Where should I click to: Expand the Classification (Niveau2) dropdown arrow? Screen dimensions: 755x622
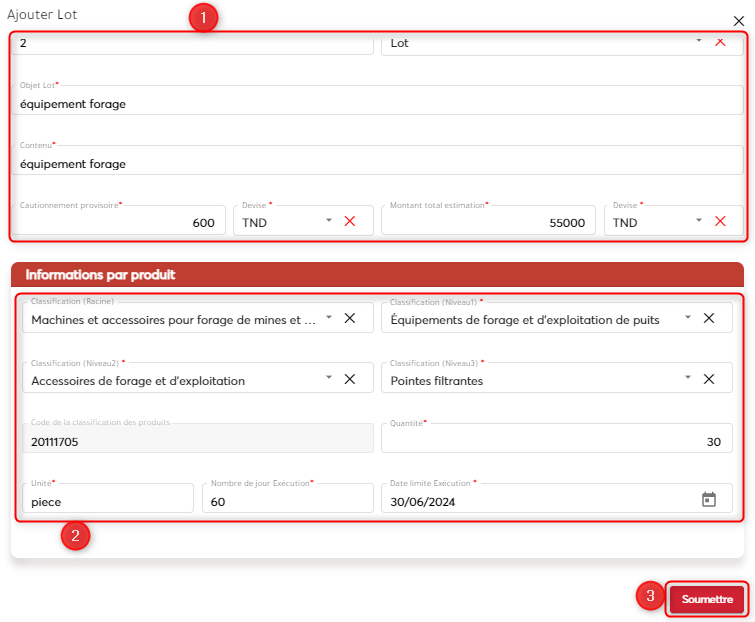[328, 378]
